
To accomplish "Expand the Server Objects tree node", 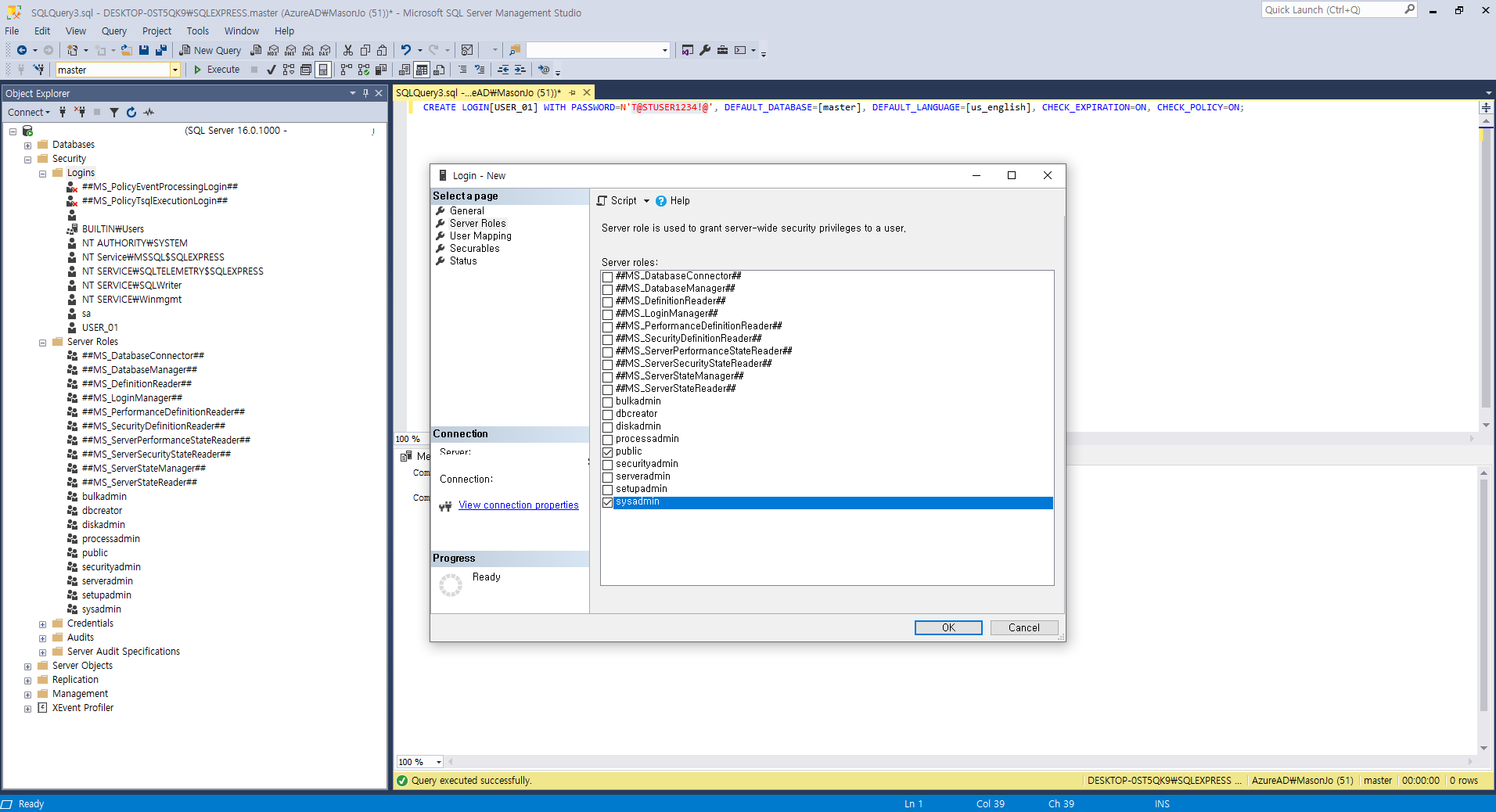I will (27, 666).
